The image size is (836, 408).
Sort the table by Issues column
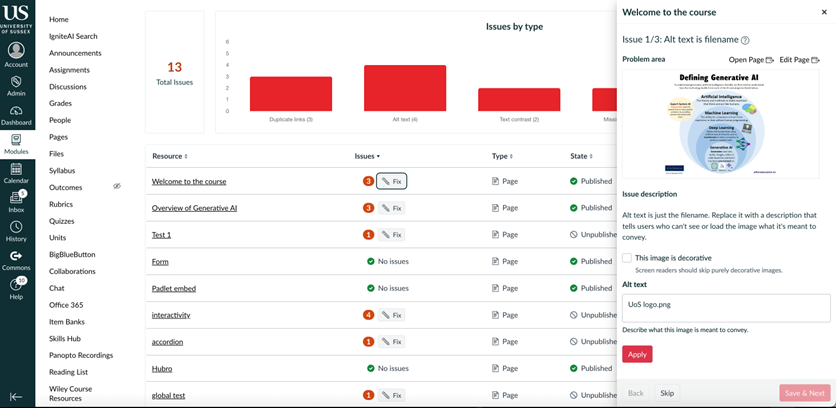367,156
